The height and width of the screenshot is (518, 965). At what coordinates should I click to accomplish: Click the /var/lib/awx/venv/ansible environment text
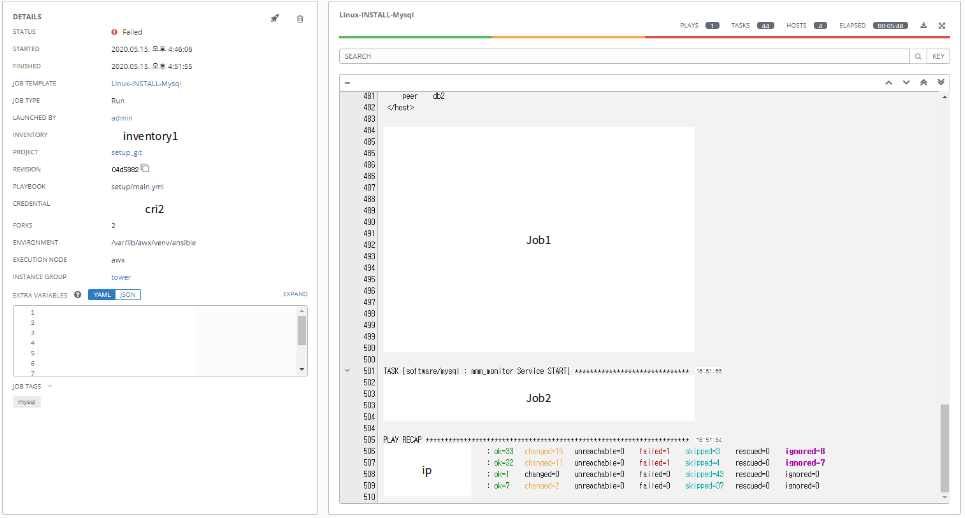coord(153,242)
